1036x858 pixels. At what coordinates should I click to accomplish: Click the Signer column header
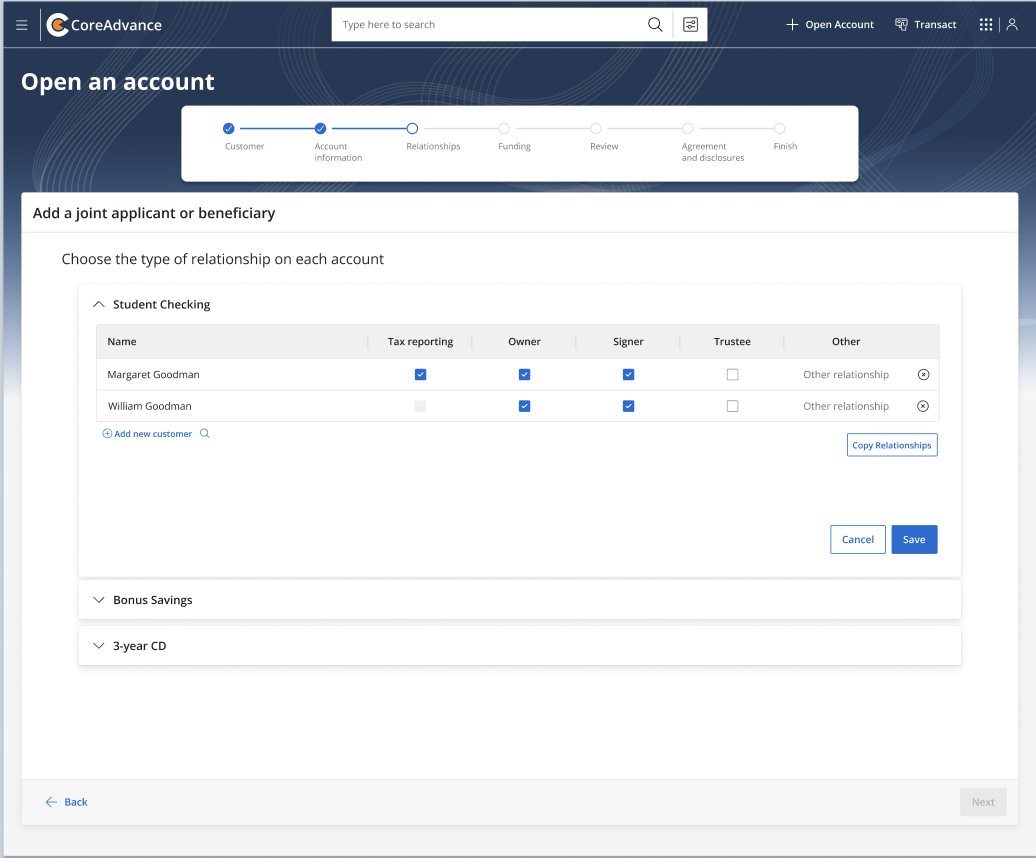tap(628, 341)
